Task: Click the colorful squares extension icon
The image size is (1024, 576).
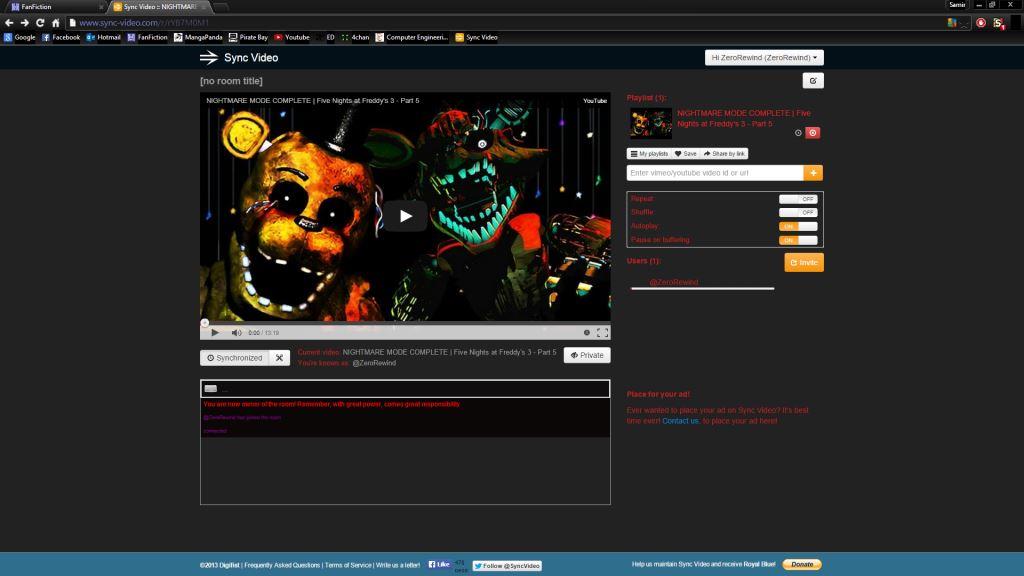Action: click(952, 22)
